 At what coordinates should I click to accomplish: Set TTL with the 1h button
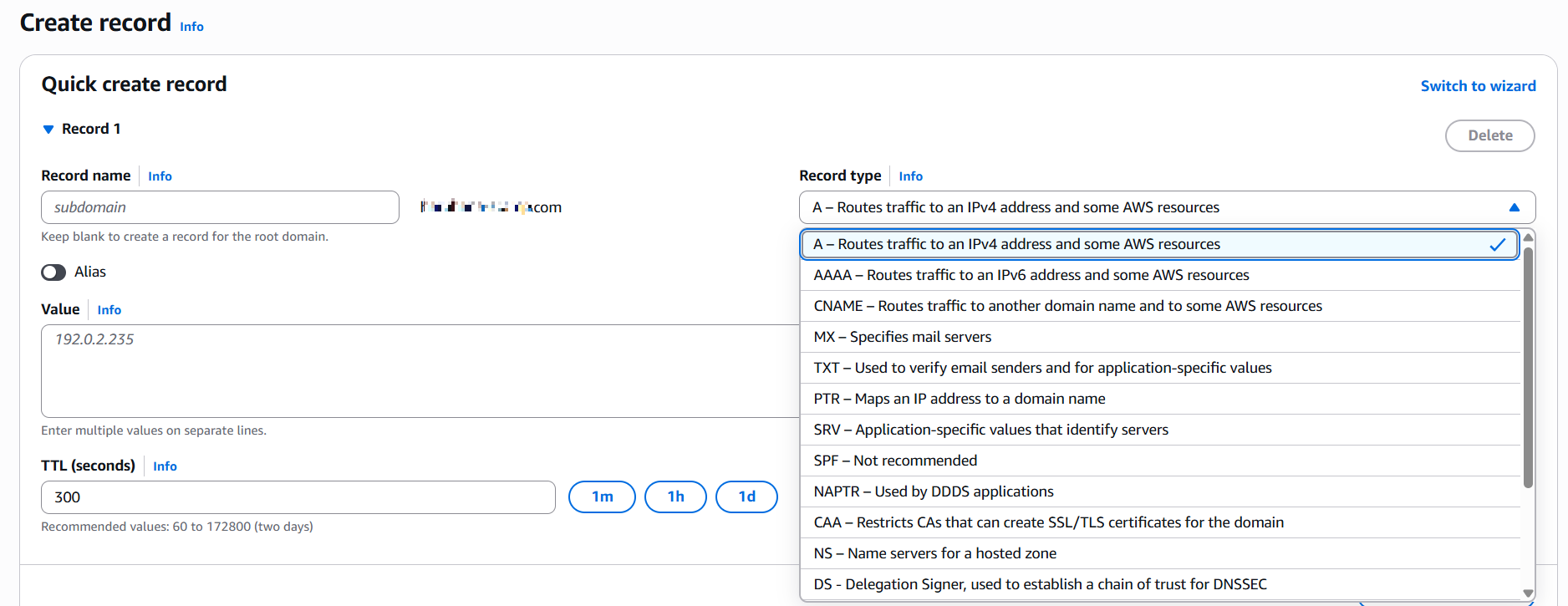click(675, 497)
